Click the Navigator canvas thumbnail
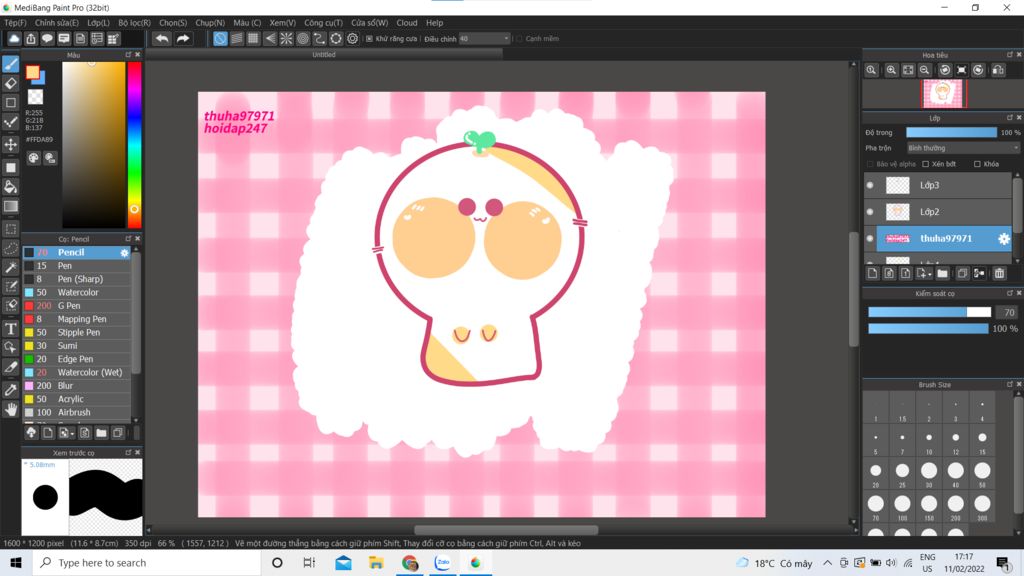1024x576 pixels. 943,93
